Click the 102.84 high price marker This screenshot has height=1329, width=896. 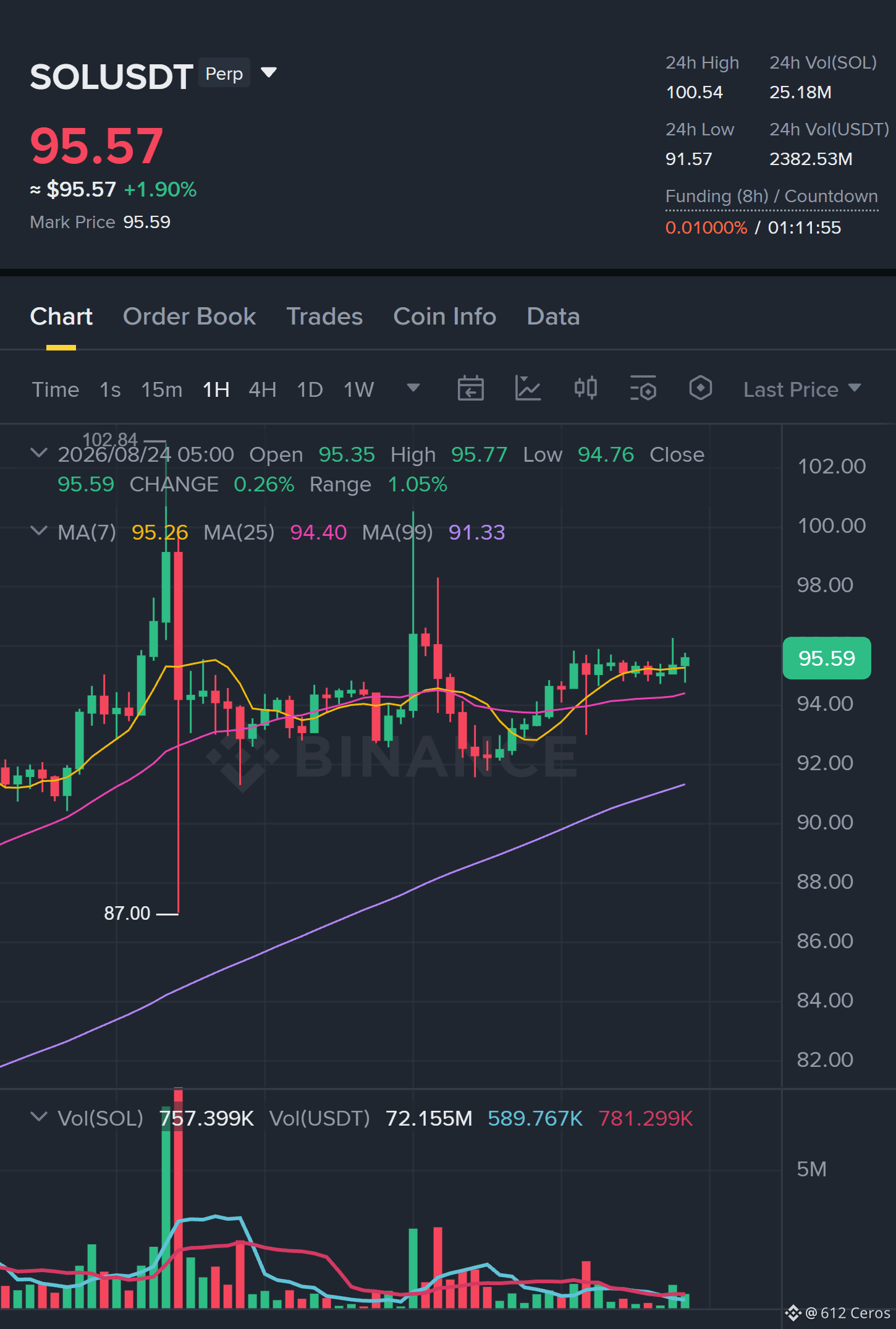pos(110,439)
